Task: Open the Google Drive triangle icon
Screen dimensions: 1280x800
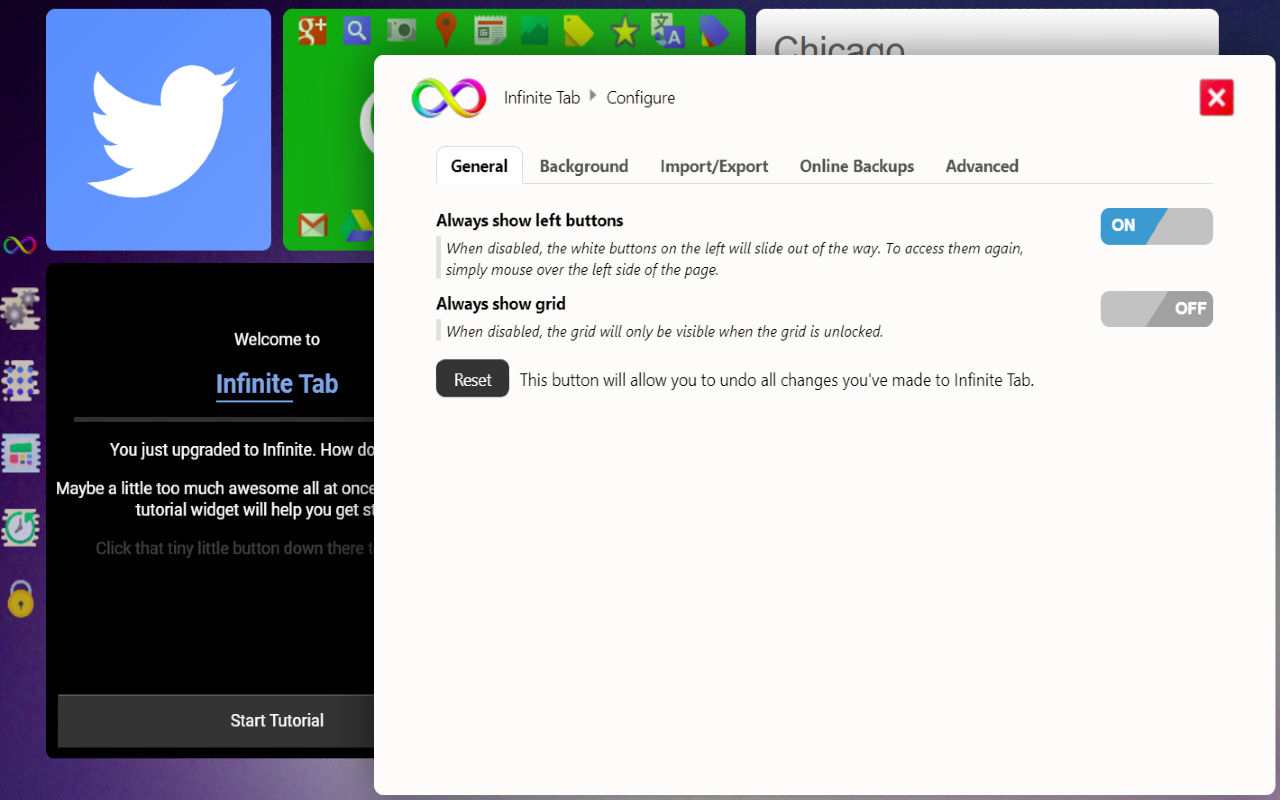Action: coord(357,226)
